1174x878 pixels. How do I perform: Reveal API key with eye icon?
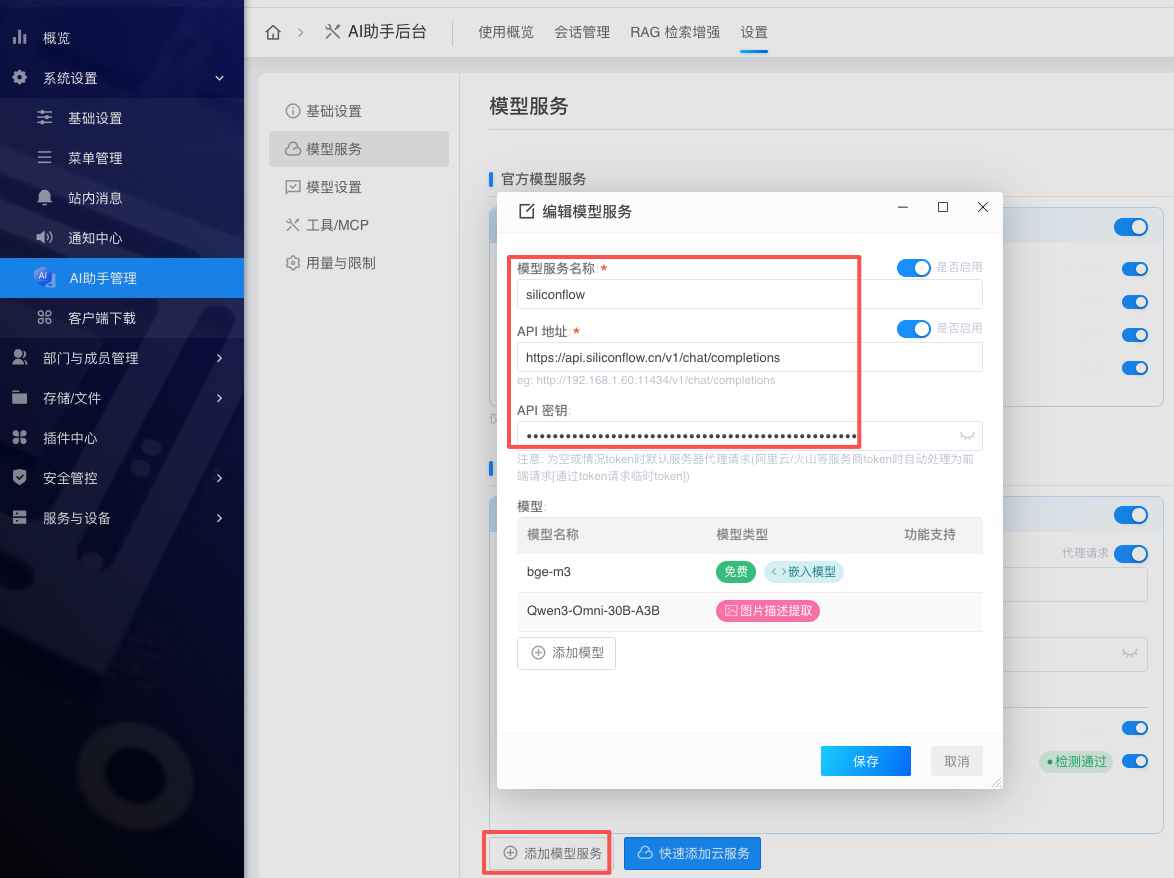(967, 436)
